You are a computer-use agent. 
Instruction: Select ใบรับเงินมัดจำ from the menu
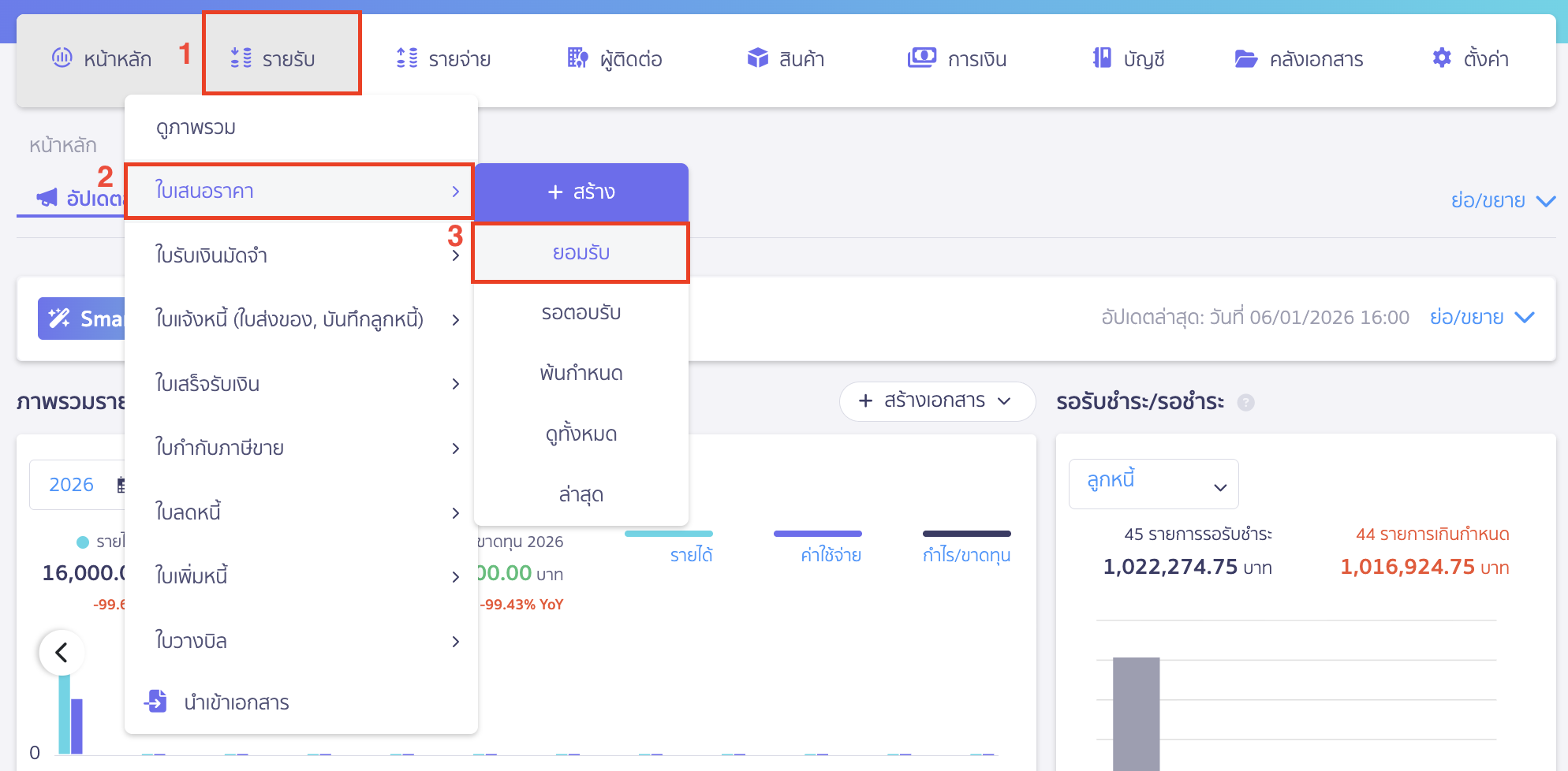tap(211, 255)
